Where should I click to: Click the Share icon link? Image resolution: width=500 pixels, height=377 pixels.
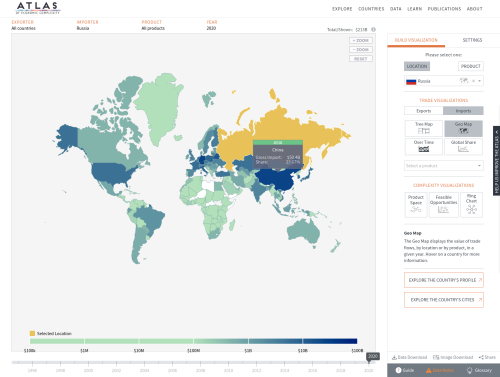pos(487,357)
